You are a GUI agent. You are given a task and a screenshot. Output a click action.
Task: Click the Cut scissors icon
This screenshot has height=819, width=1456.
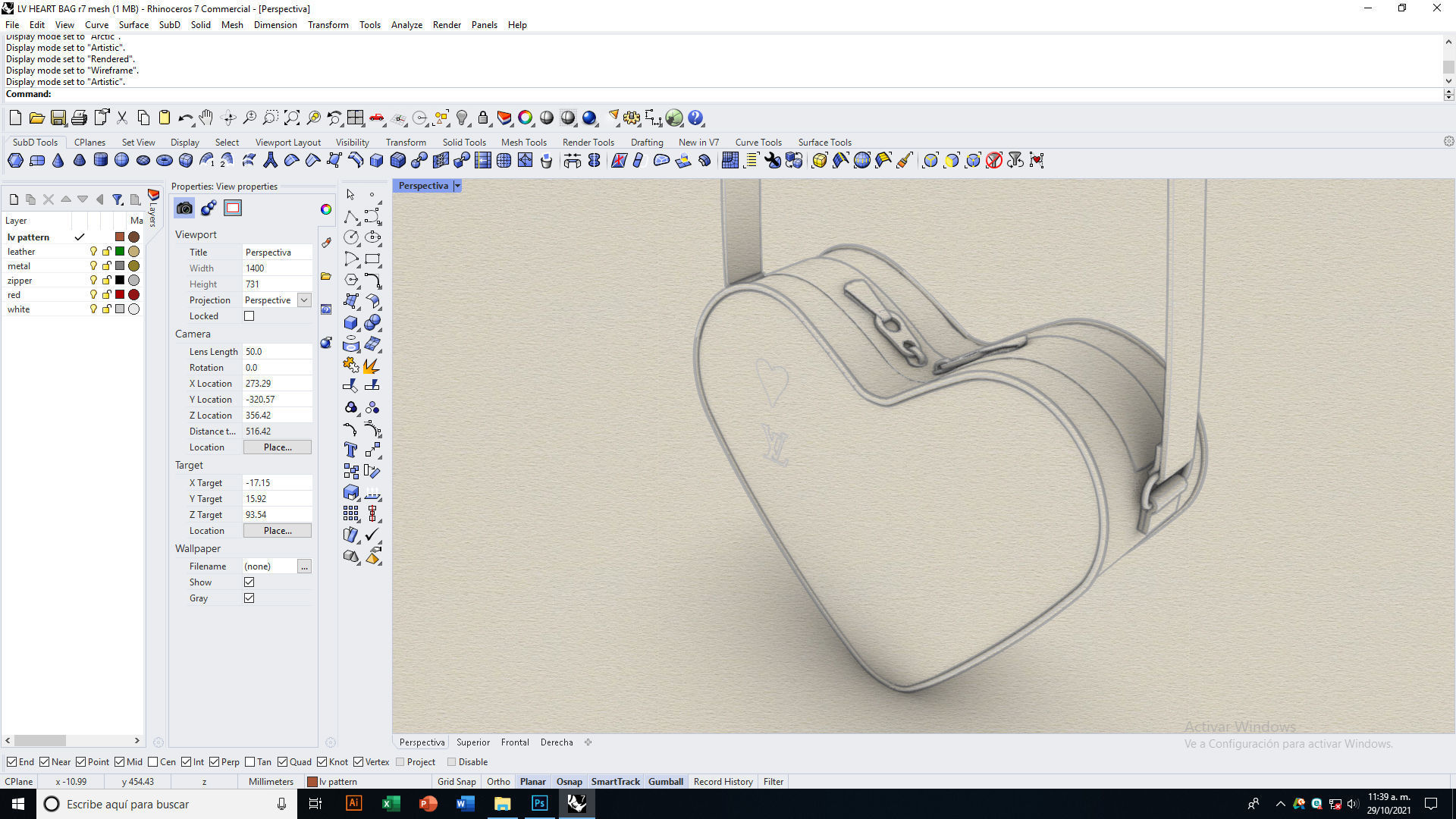coord(121,118)
